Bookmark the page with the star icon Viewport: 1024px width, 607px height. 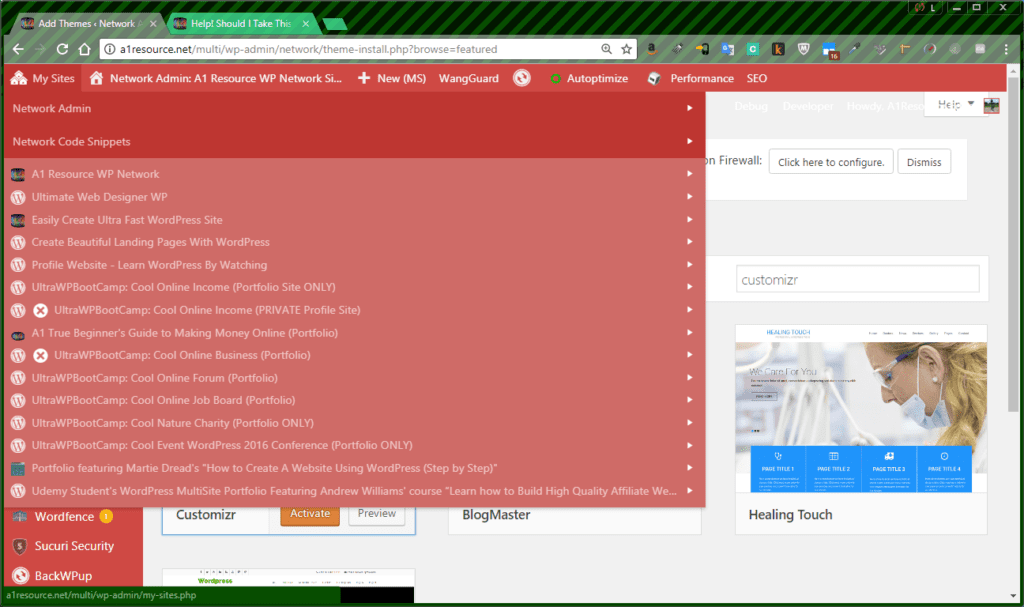[627, 47]
